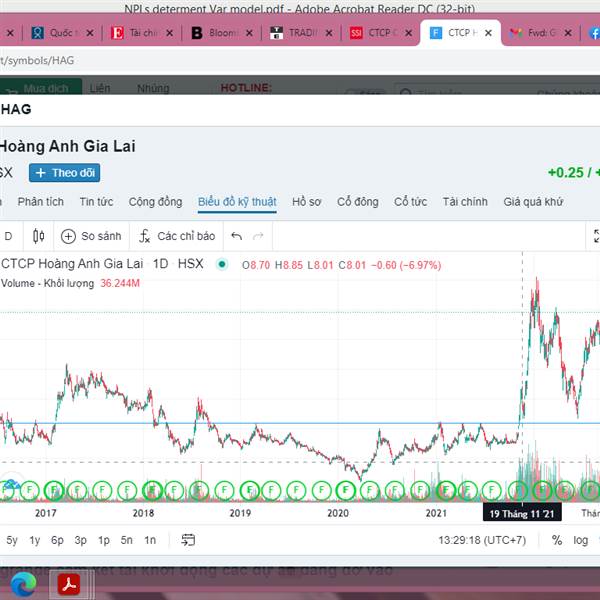Viewport: 600px width, 600px height.
Task: Open the Tin tức section
Action: [x=96, y=202]
